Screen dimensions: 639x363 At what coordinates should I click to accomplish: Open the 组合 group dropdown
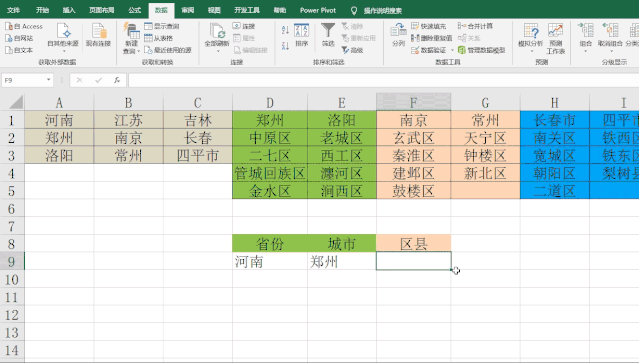point(586,39)
